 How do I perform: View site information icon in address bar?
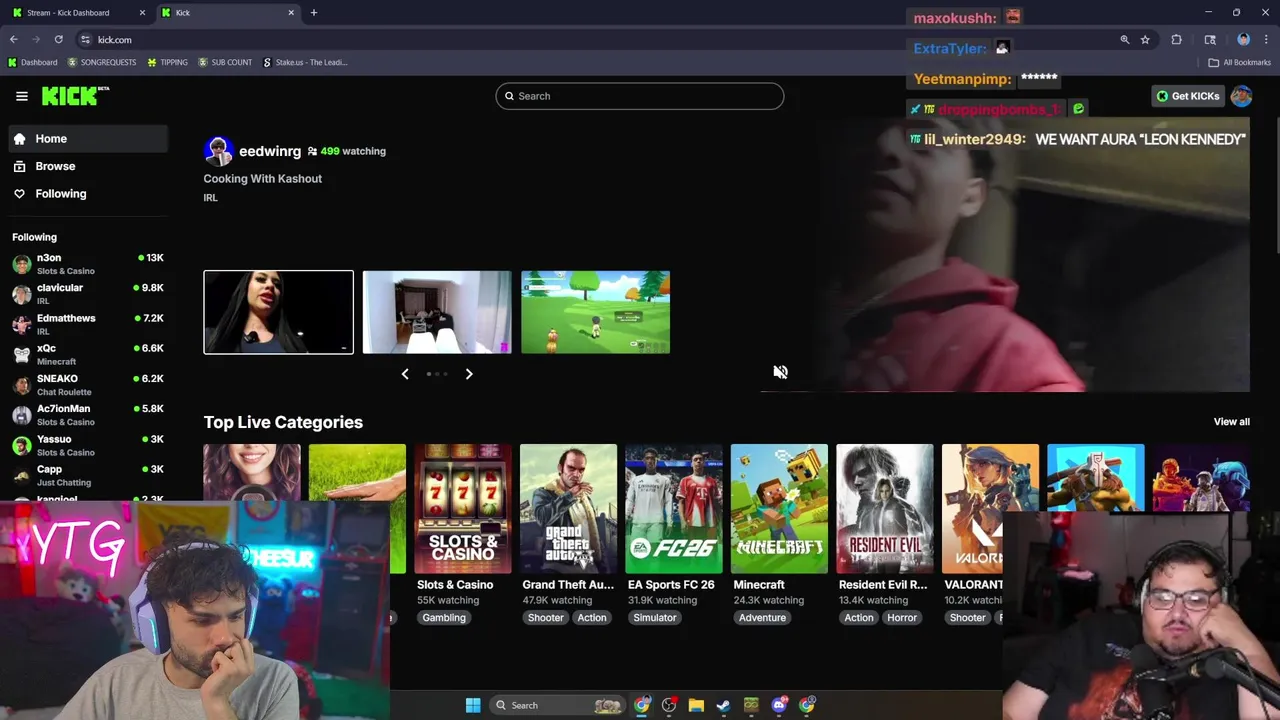click(86, 40)
